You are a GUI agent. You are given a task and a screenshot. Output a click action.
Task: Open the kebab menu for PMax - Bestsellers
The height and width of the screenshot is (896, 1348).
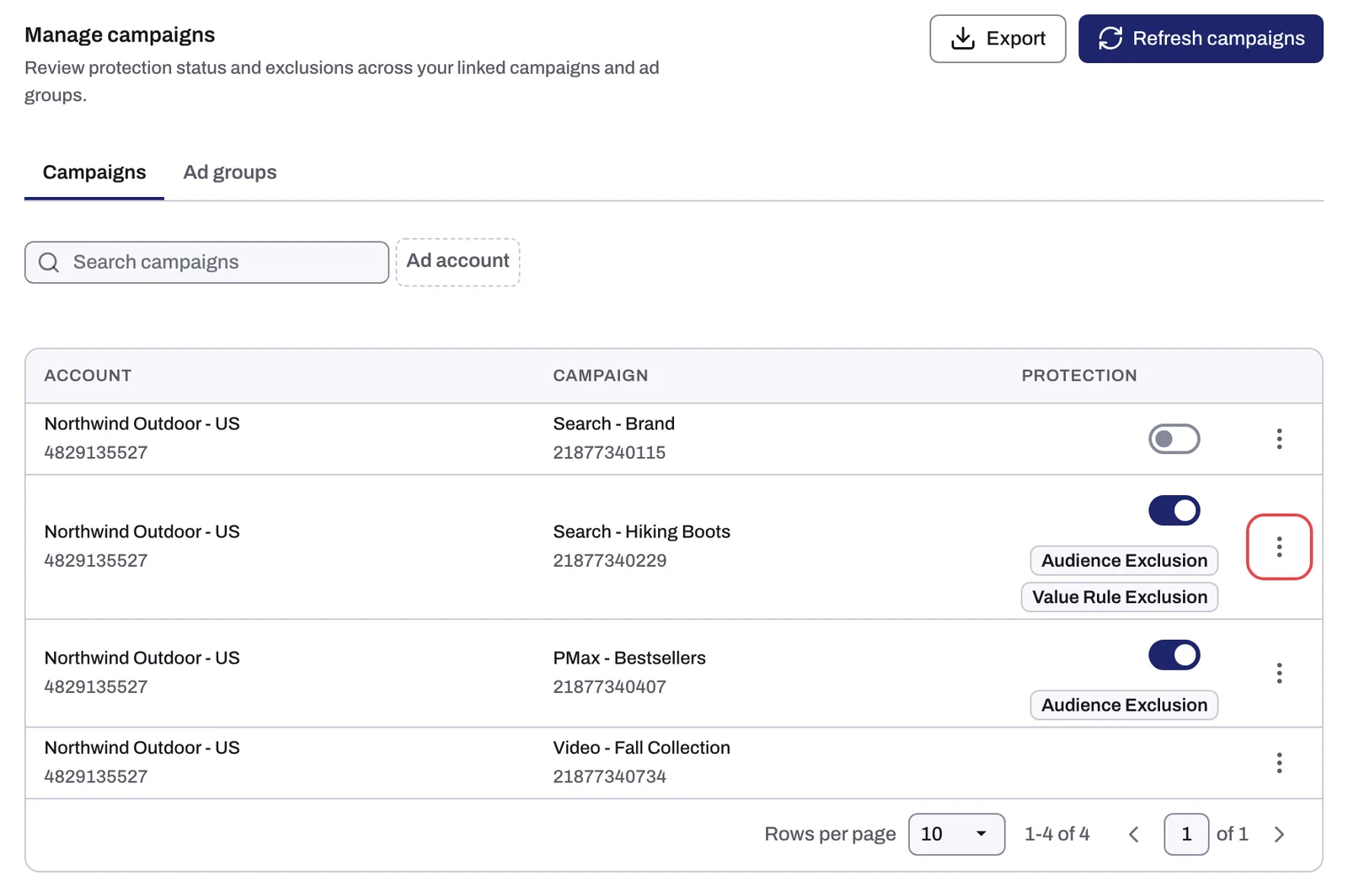point(1279,673)
